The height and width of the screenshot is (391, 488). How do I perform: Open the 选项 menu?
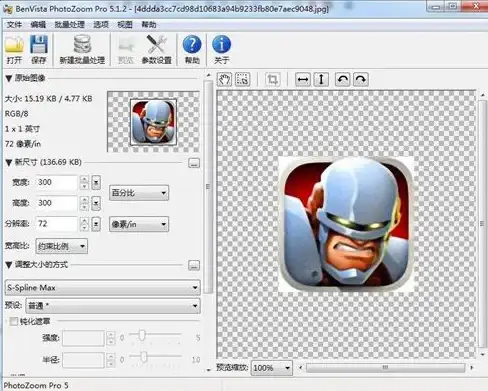point(101,24)
